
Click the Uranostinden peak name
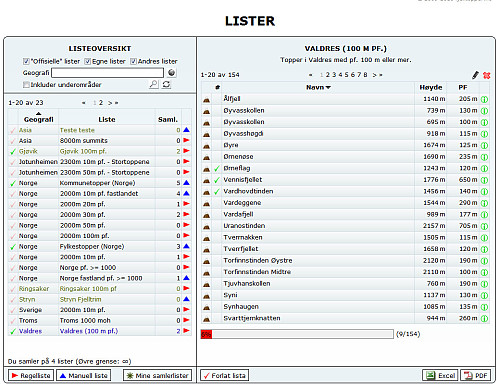(244, 226)
